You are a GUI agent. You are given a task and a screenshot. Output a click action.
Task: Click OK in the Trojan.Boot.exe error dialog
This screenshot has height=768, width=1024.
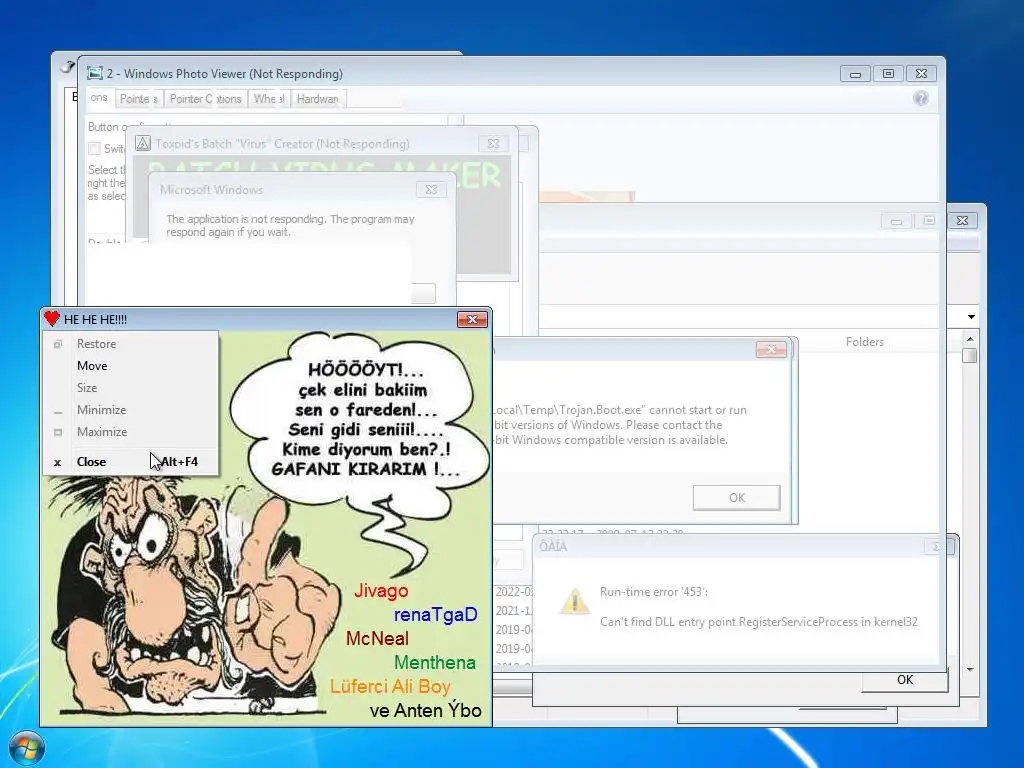tap(736, 498)
